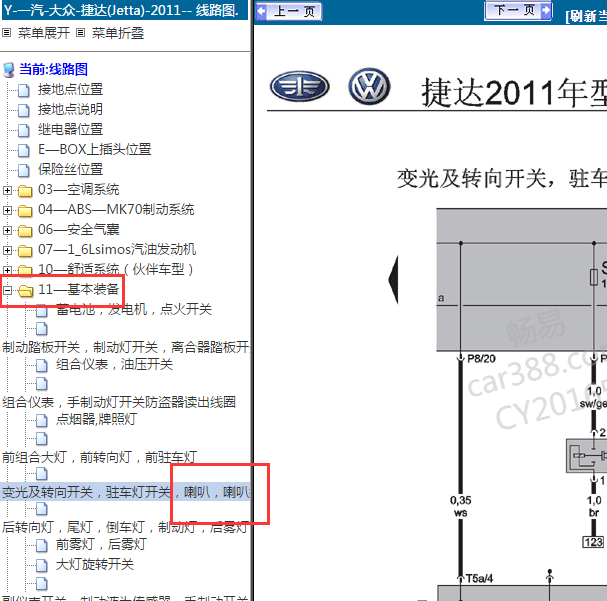Viewport: 607px width, 601px height.
Task: Open 前雾灯，后雾灯 diagram
Action: coord(101,544)
